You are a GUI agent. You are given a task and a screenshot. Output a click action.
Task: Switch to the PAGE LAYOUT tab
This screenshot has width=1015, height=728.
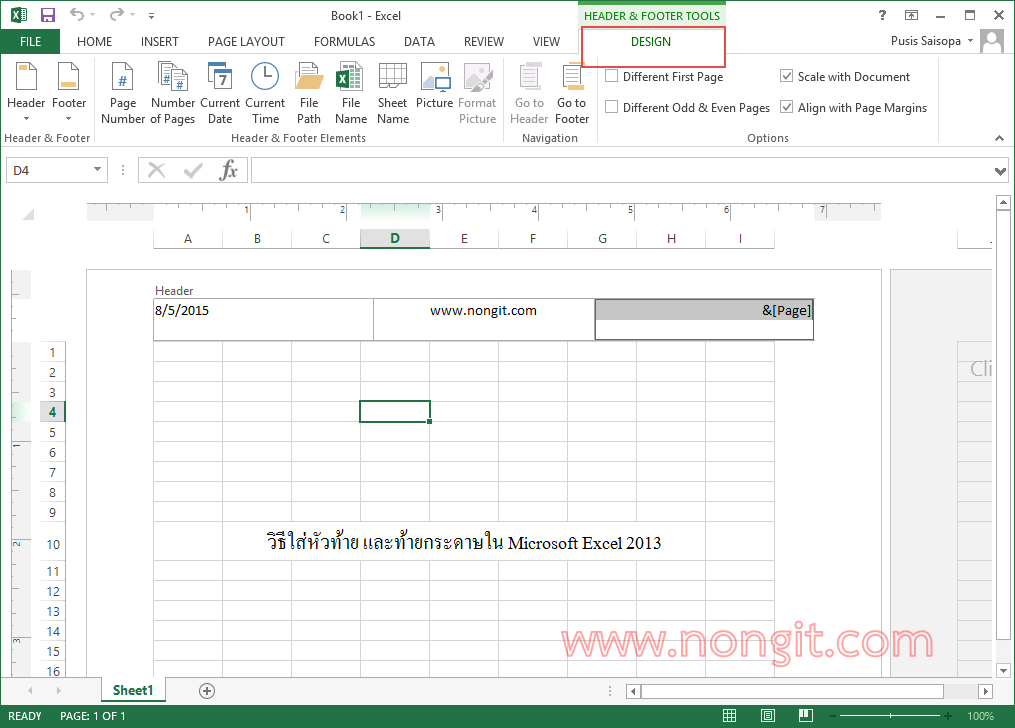tap(246, 41)
